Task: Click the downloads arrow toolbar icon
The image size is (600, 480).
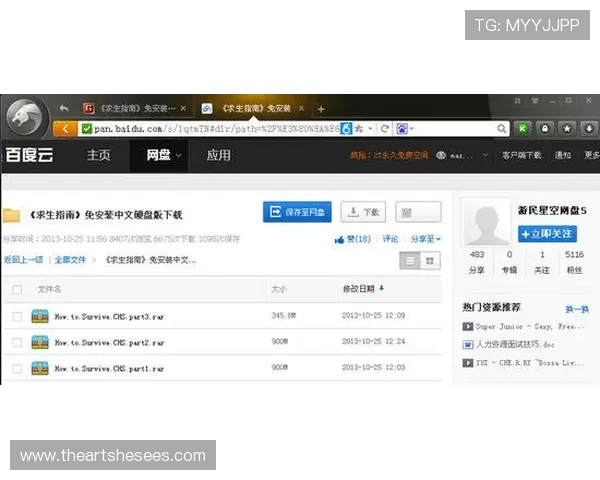Action: tap(589, 129)
